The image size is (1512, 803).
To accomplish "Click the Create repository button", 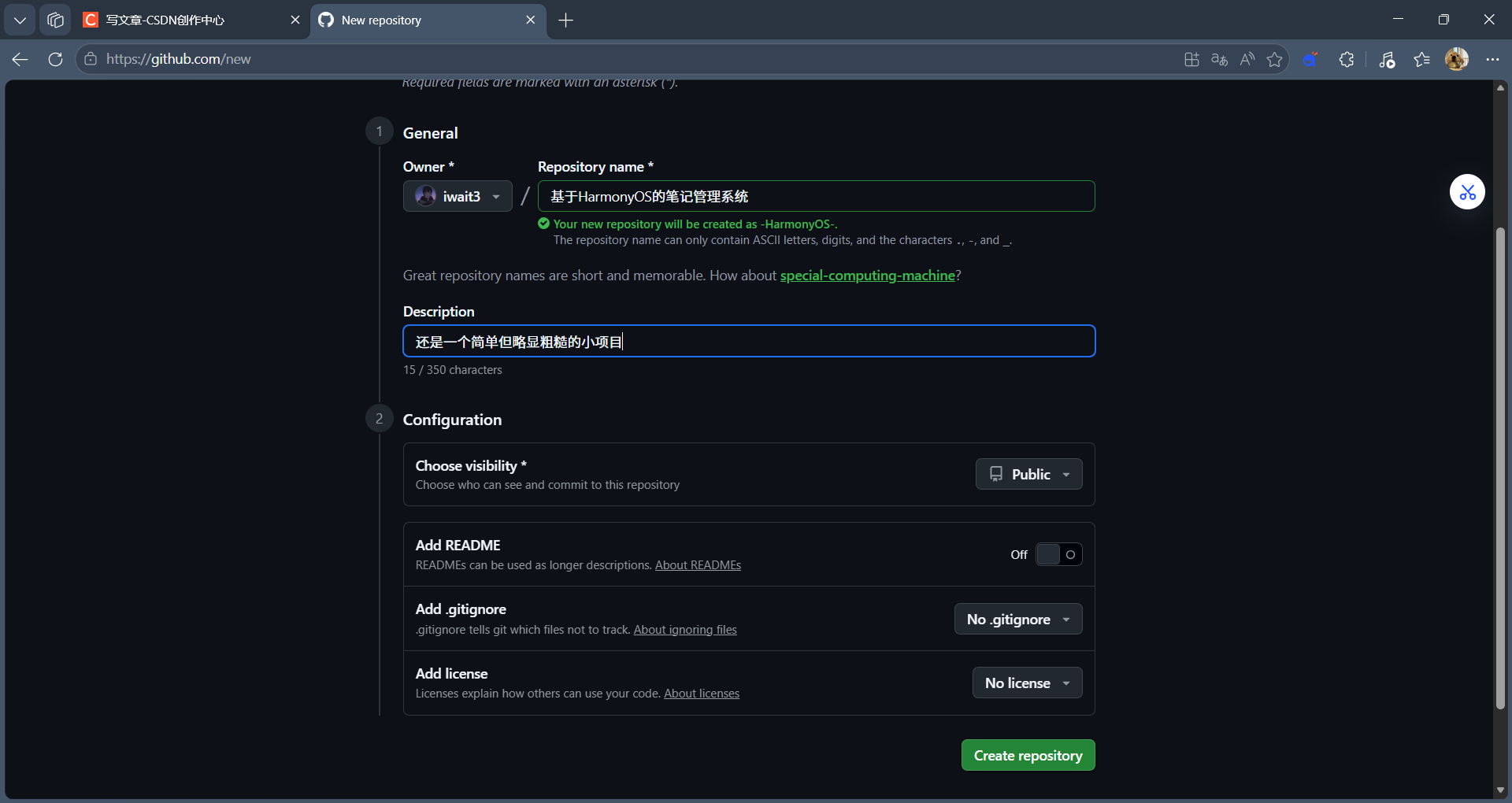I will pyautogui.click(x=1028, y=755).
